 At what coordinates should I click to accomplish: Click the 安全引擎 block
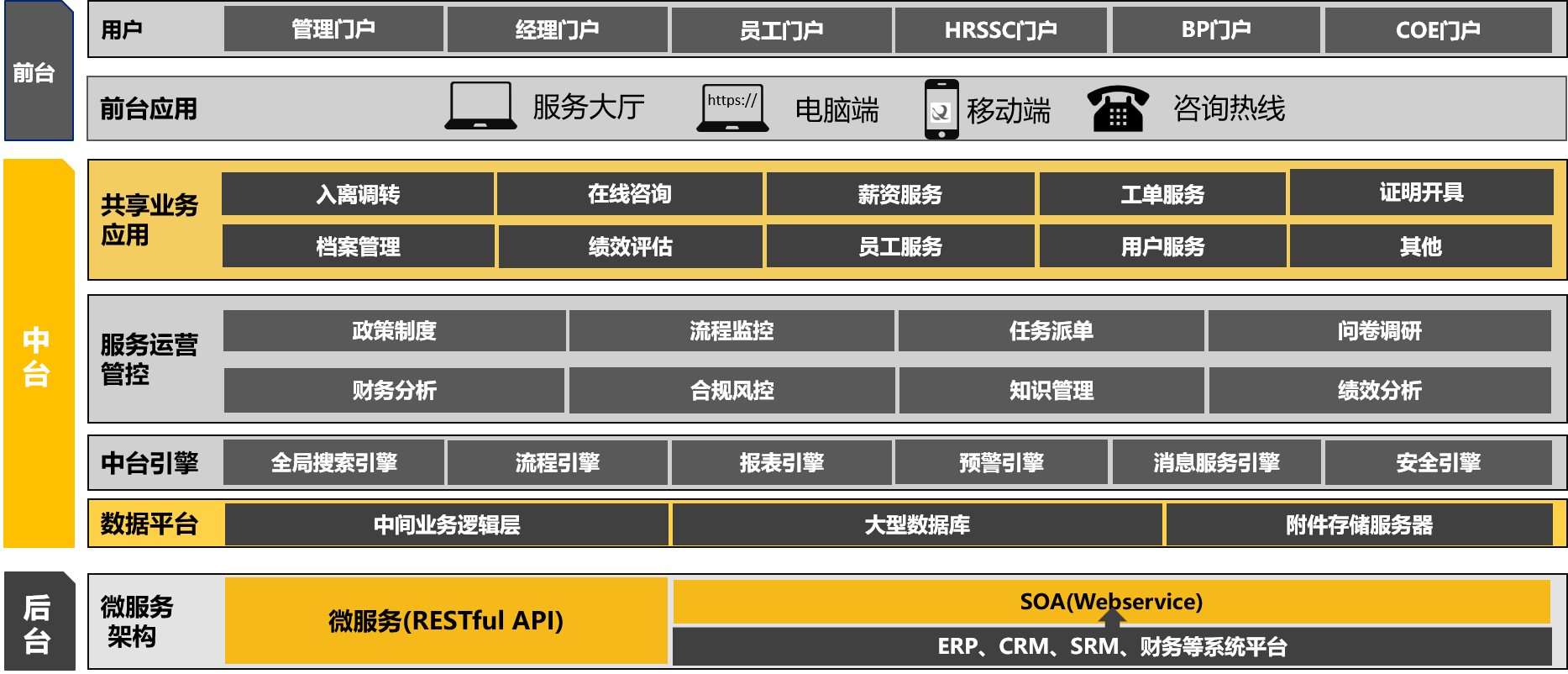pyautogui.click(x=1438, y=462)
